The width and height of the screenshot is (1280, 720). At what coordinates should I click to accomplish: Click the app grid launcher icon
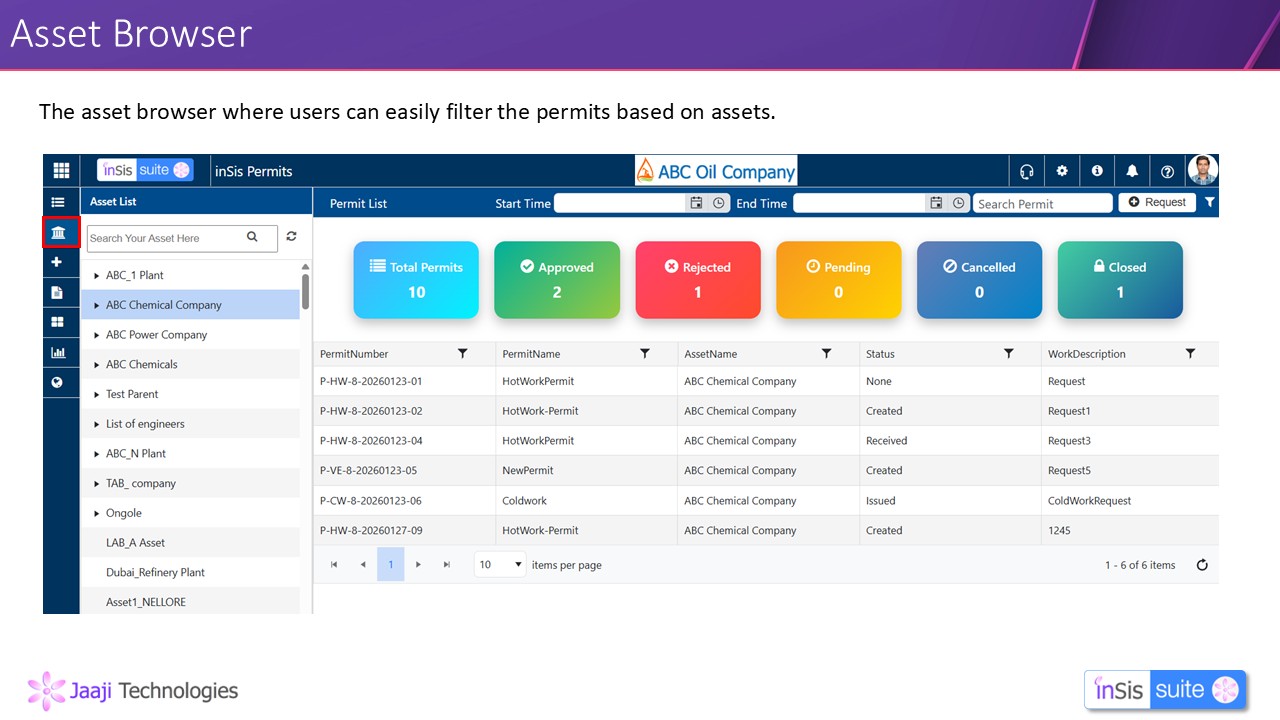click(61, 171)
